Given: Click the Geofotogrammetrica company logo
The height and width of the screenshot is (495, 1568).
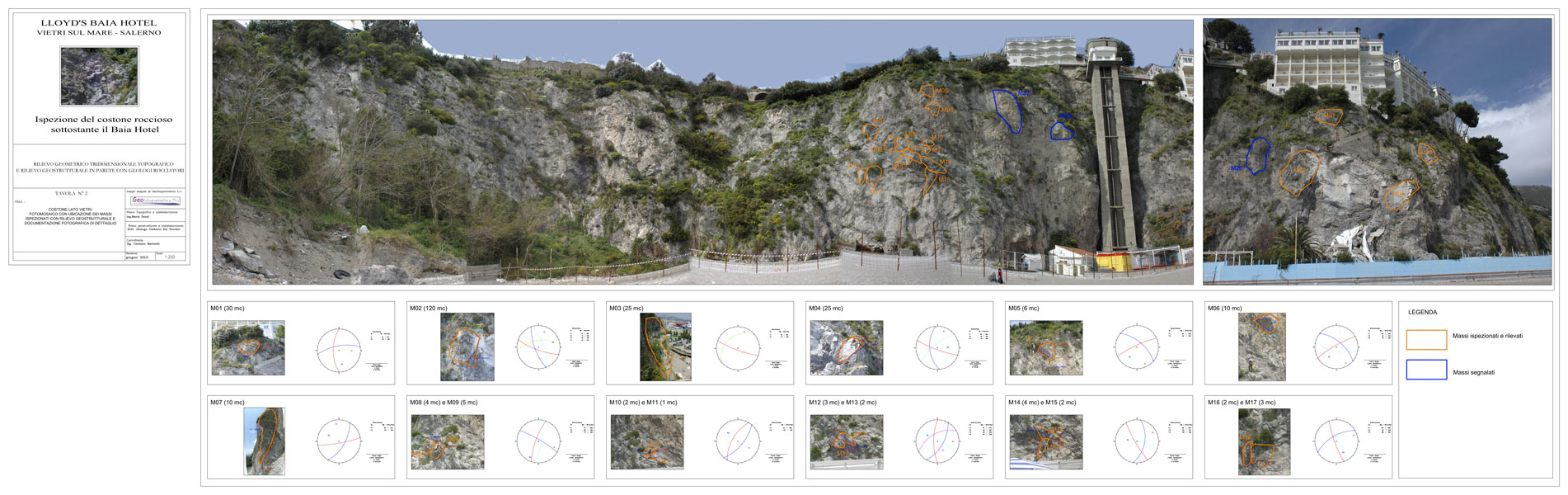Looking at the screenshot, I should pos(155,200).
